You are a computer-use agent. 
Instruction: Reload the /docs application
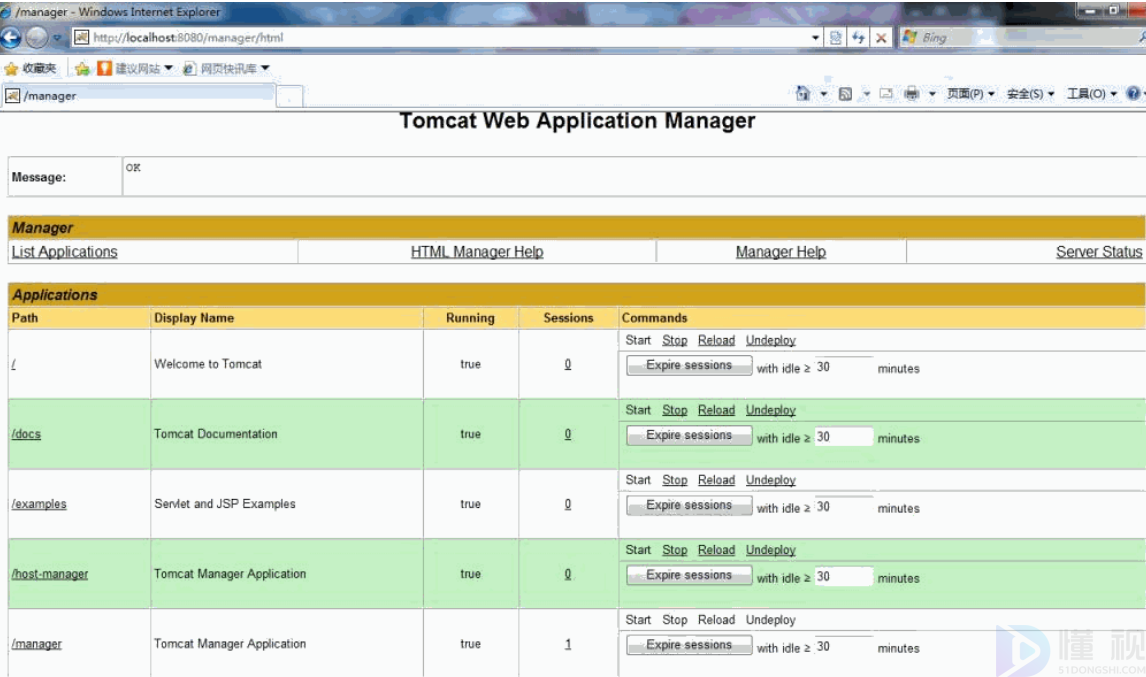point(716,410)
